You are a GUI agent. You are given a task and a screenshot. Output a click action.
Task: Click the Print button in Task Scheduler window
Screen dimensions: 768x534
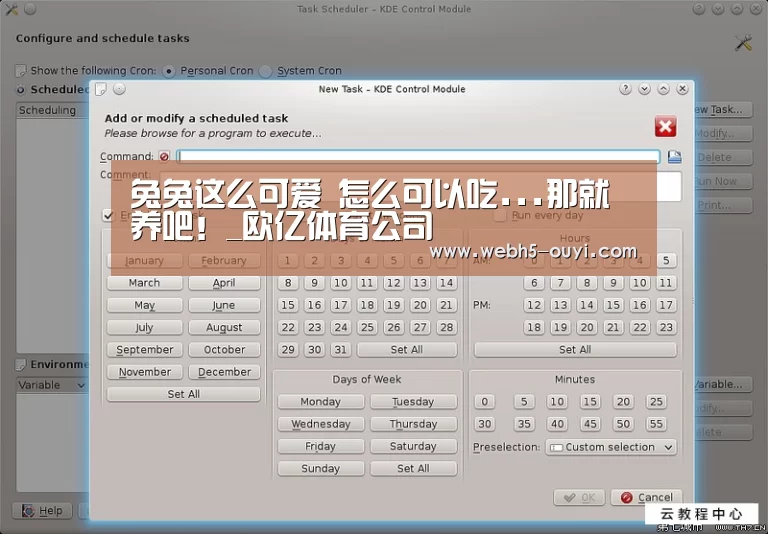723,205
